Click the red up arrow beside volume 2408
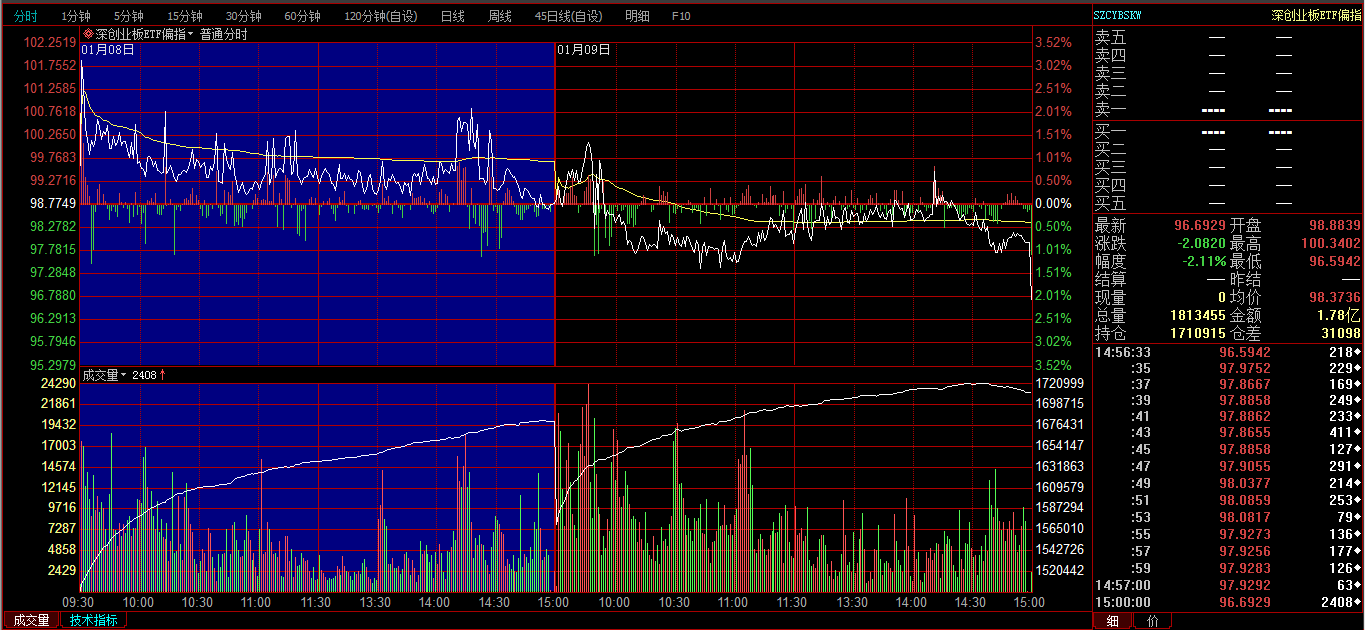 click(162, 375)
